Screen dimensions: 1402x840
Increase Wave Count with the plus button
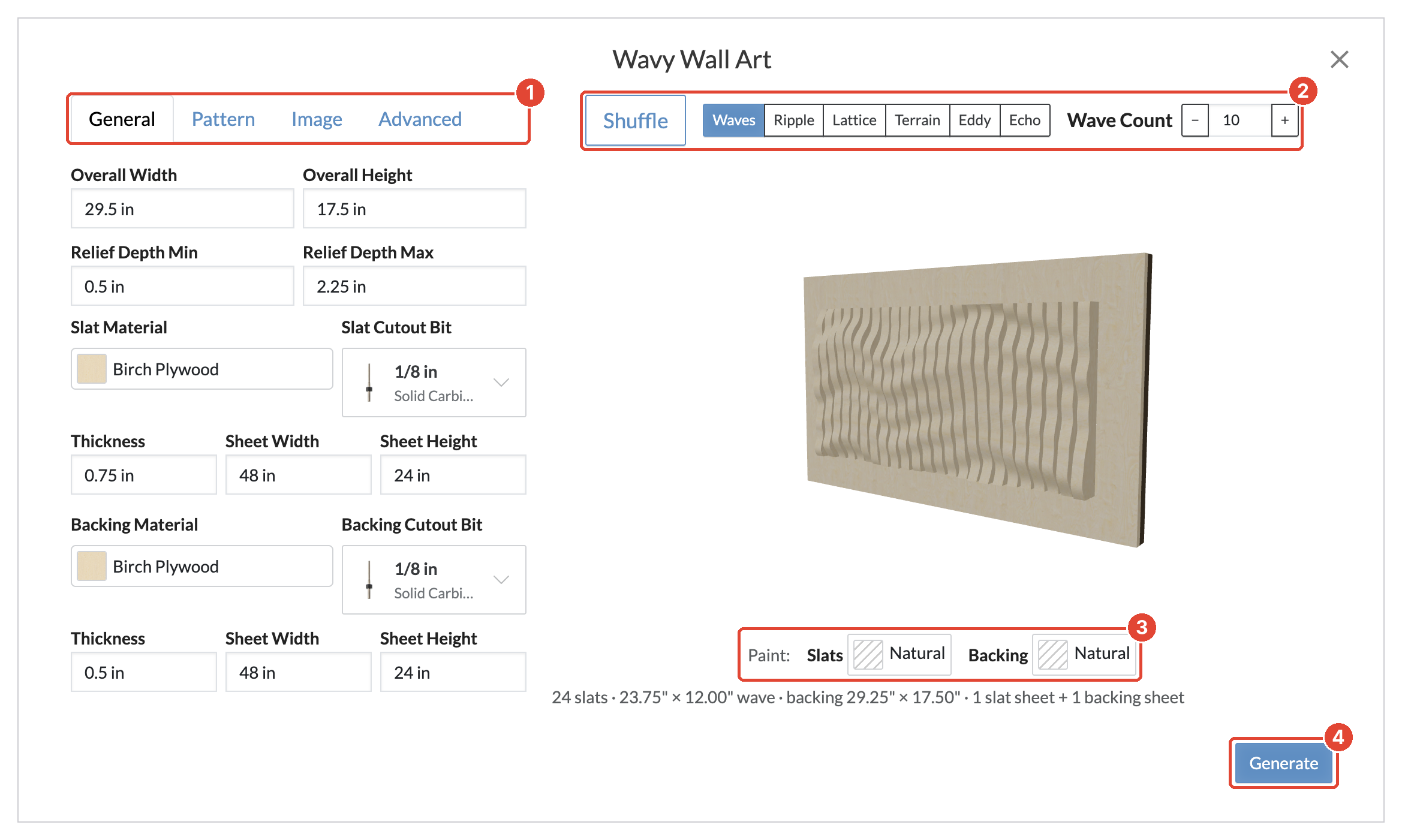[x=1284, y=120]
